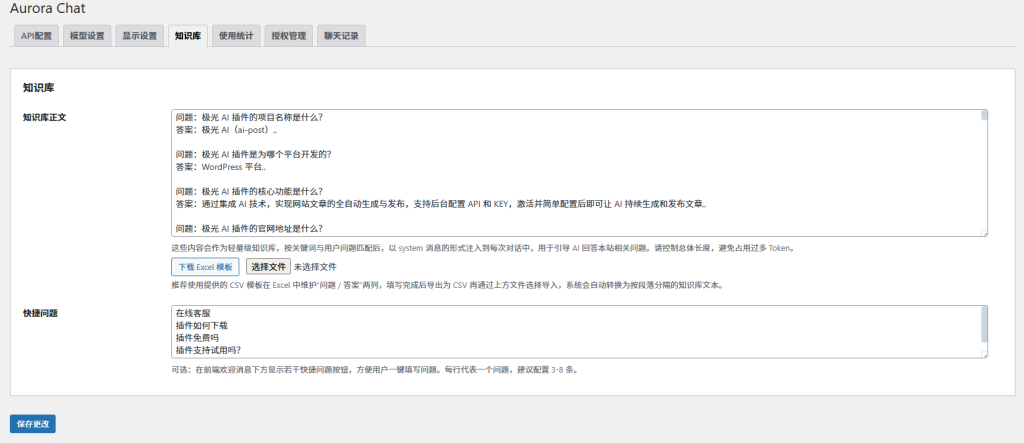Click the hint starting '推荐使用提供的 CSV 模板'
The image size is (1024, 443).
(447, 286)
